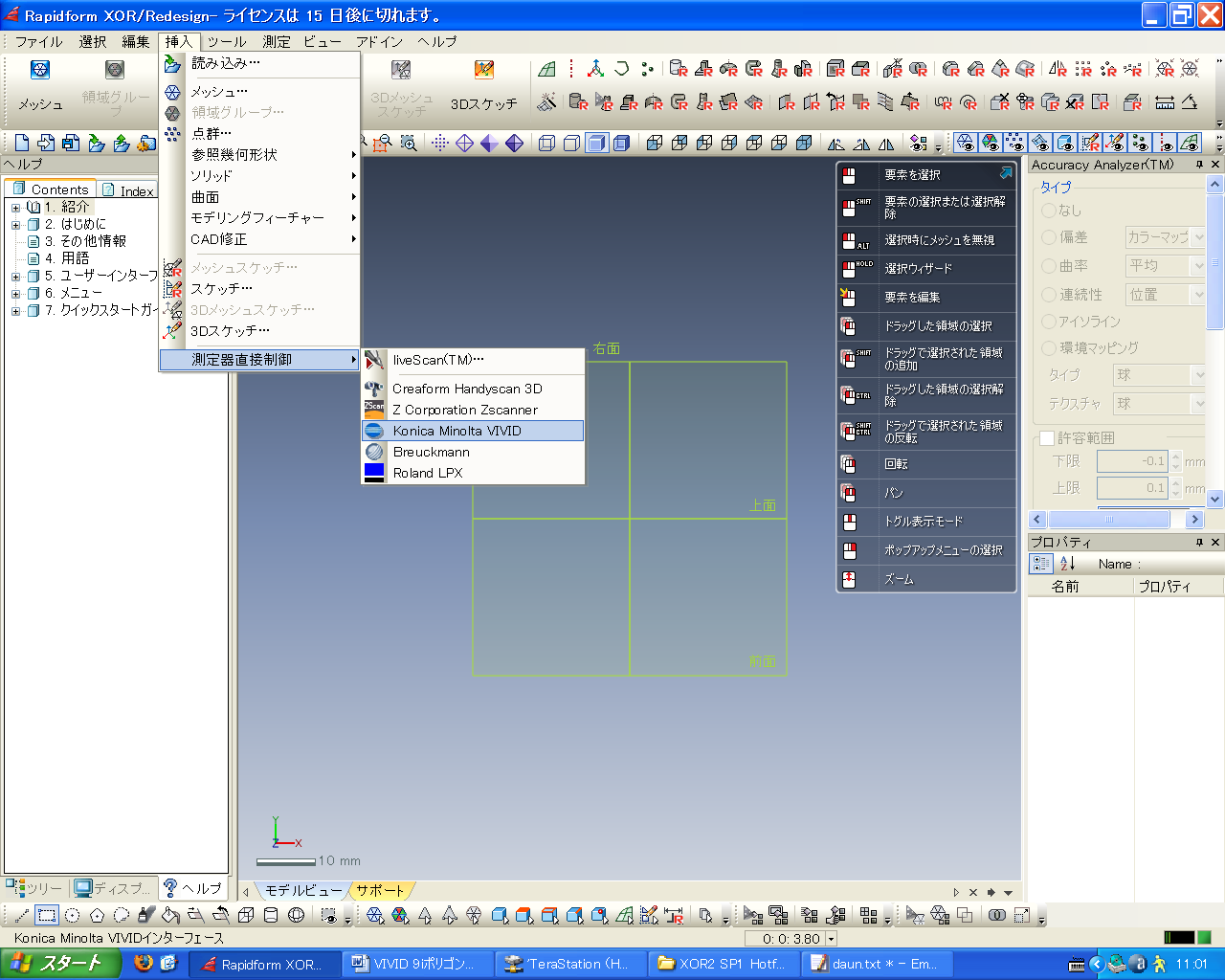Click the mirror feature icon
The height and width of the screenshot is (980, 1225).
click(1058, 69)
